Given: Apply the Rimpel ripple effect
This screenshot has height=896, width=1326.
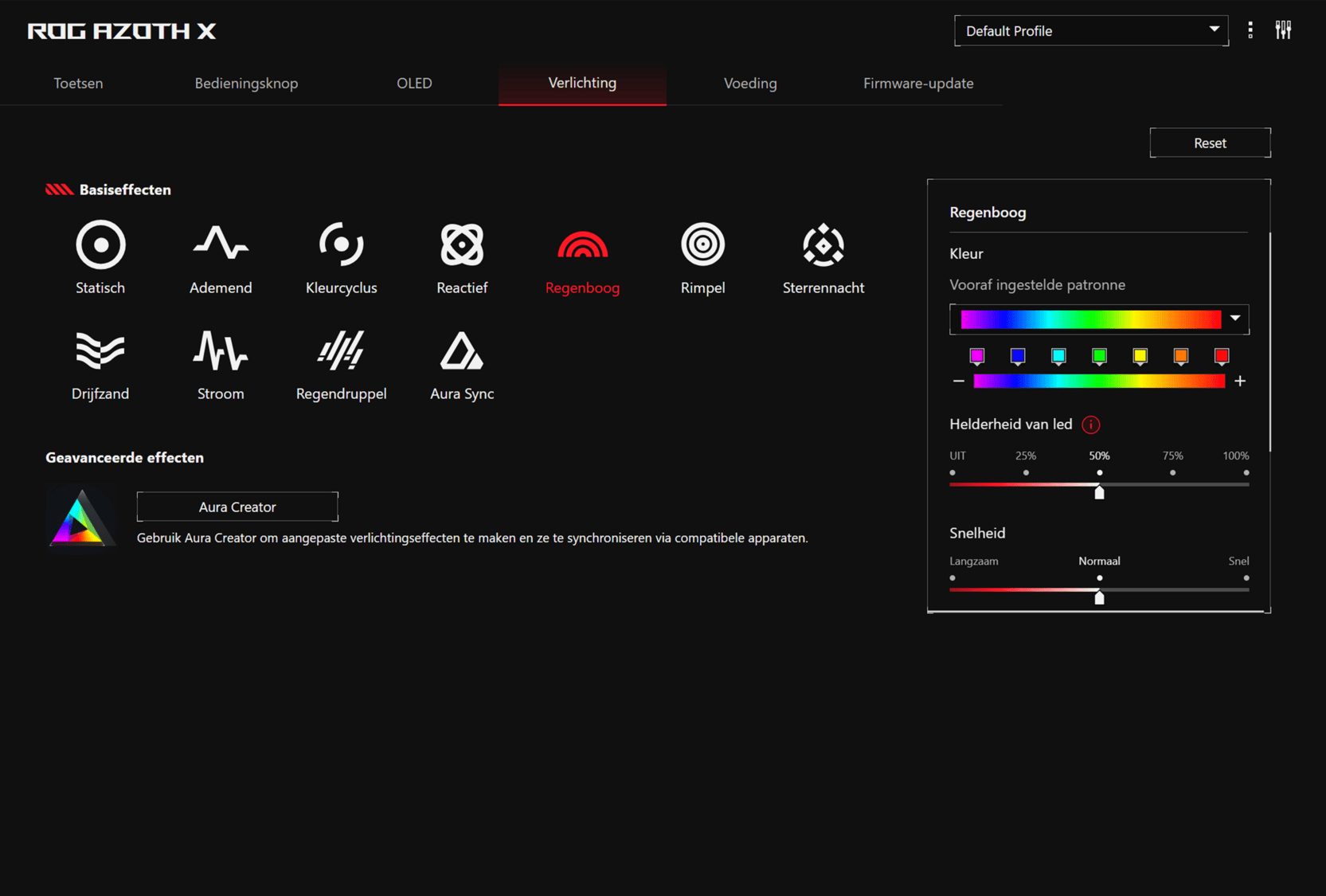Looking at the screenshot, I should tap(702, 257).
